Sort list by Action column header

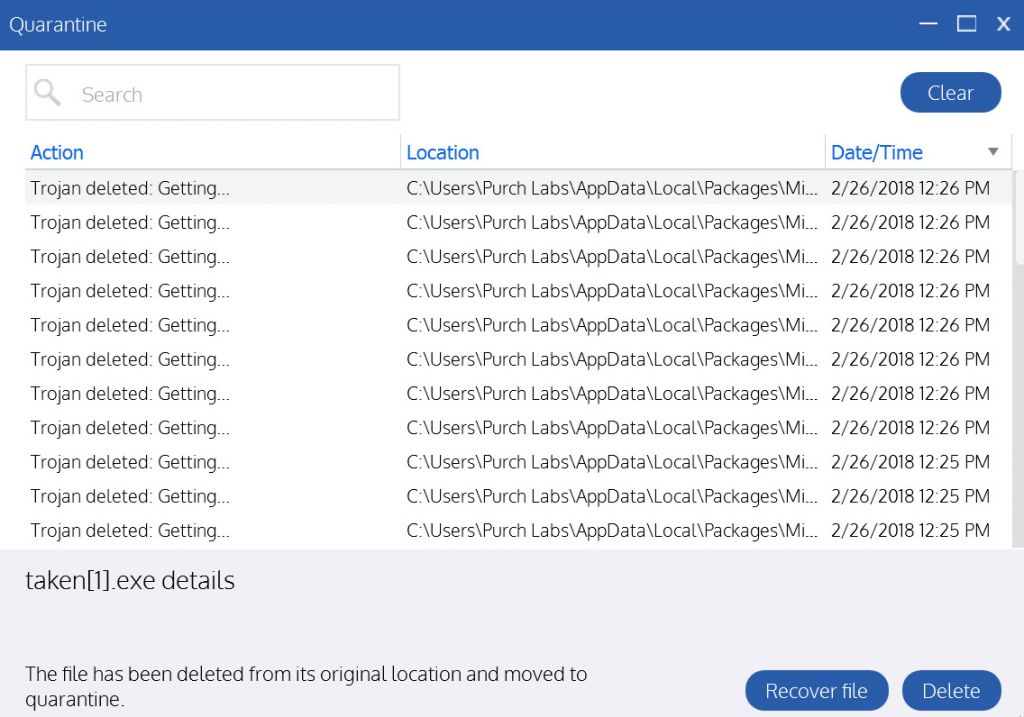pyautogui.click(x=57, y=153)
